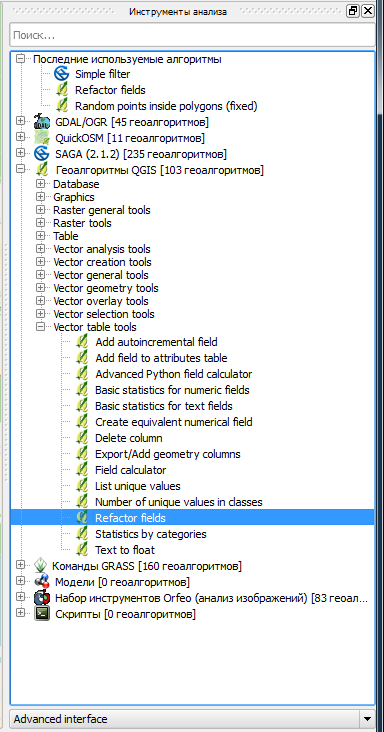Click icon for Create equivalent numerical field
The height and width of the screenshot is (732, 384).
(82, 422)
